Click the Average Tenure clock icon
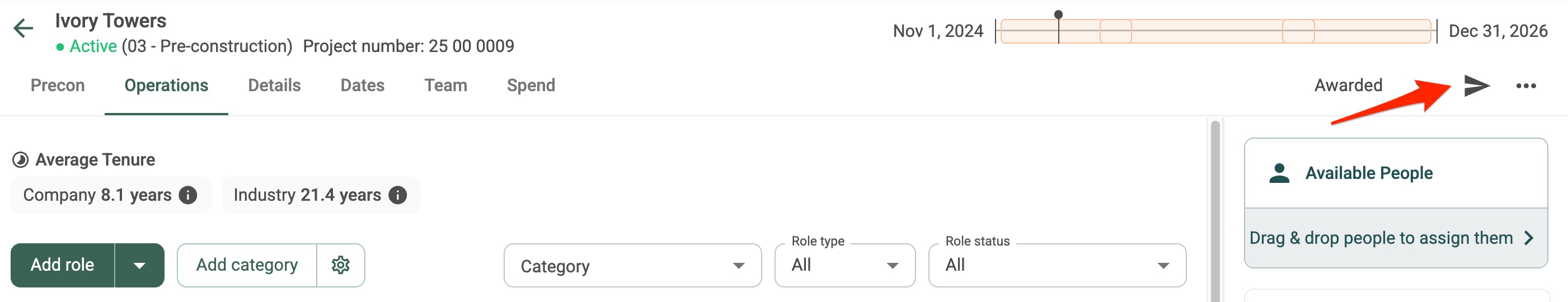The width and height of the screenshot is (1568, 302). tap(21, 160)
